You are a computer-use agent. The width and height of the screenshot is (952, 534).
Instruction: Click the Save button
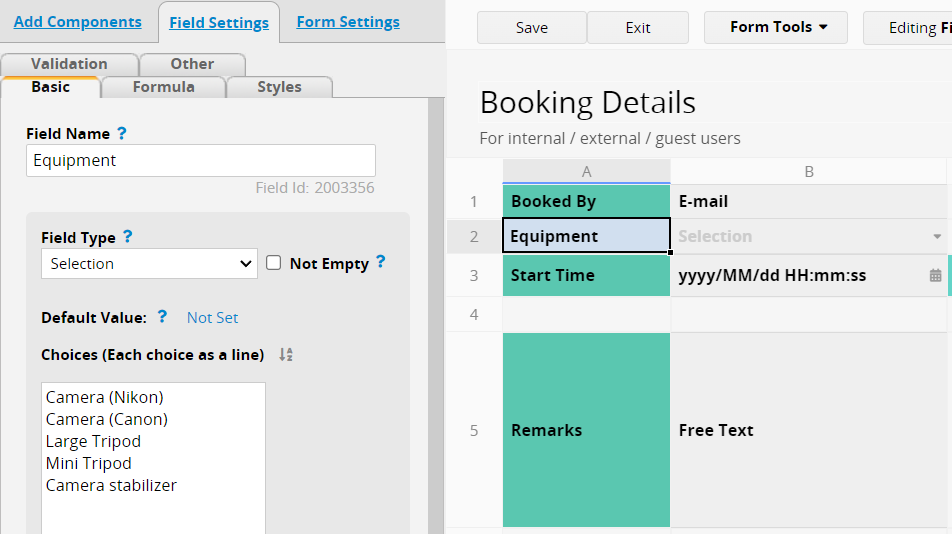(x=532, y=27)
